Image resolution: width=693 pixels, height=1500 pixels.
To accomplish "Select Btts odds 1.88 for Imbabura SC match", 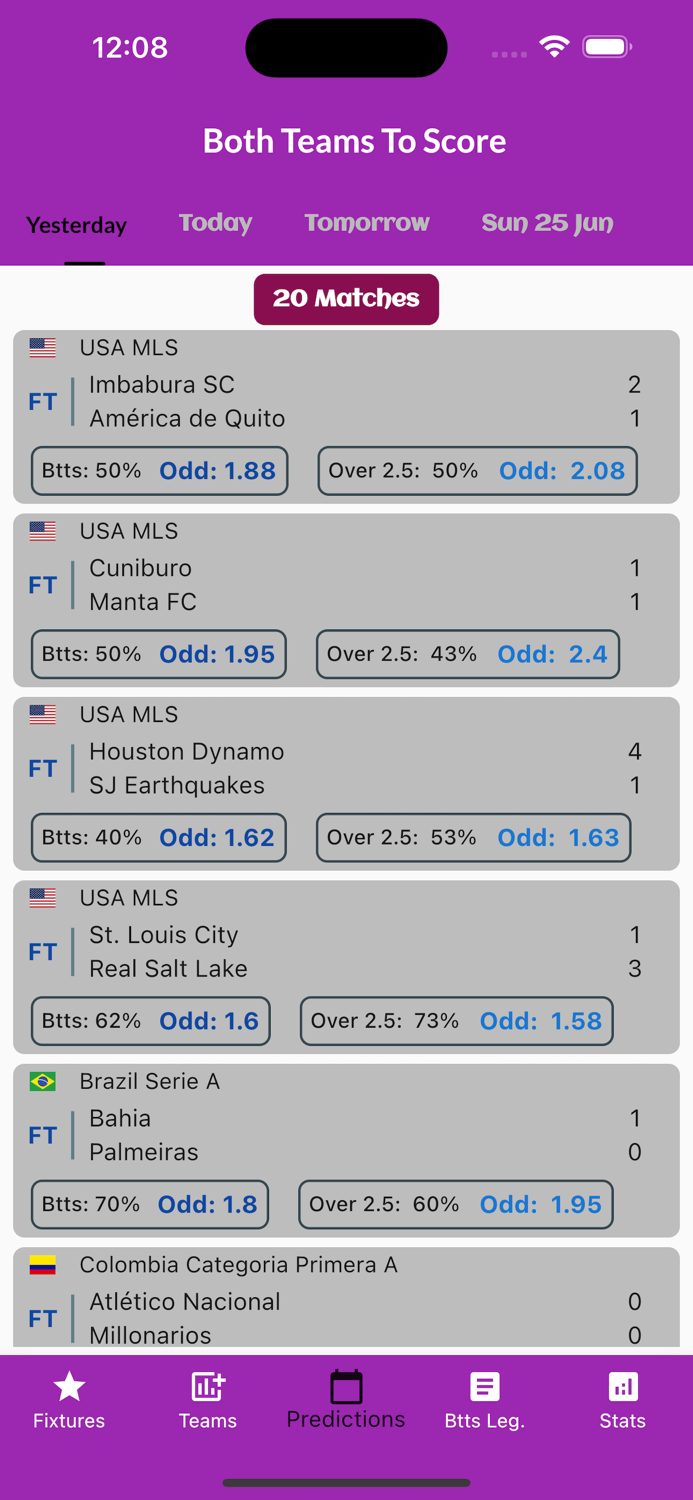I will 158,470.
